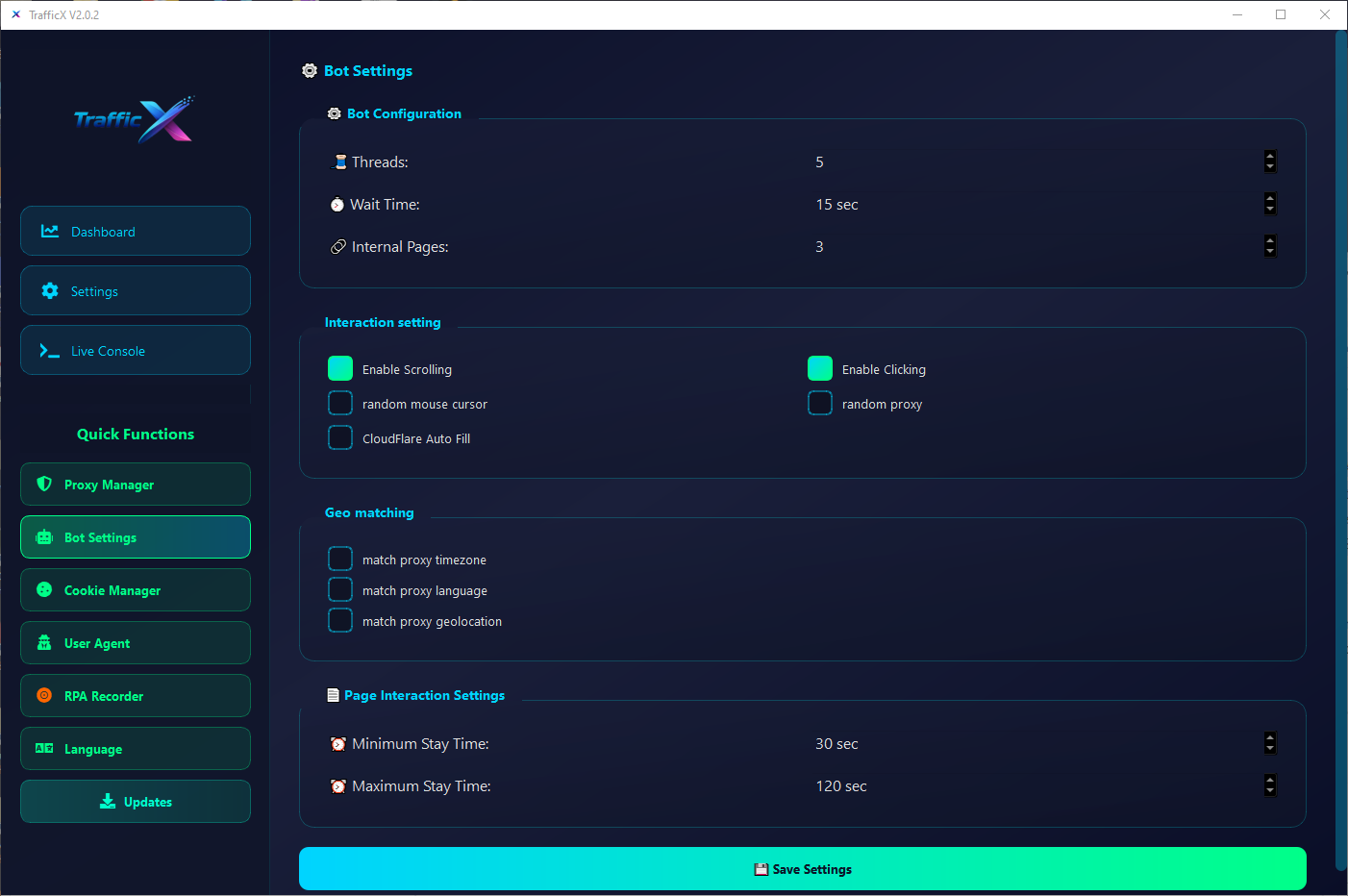
Task: Click the gear icon beside Bot Configuration
Action: [x=334, y=113]
